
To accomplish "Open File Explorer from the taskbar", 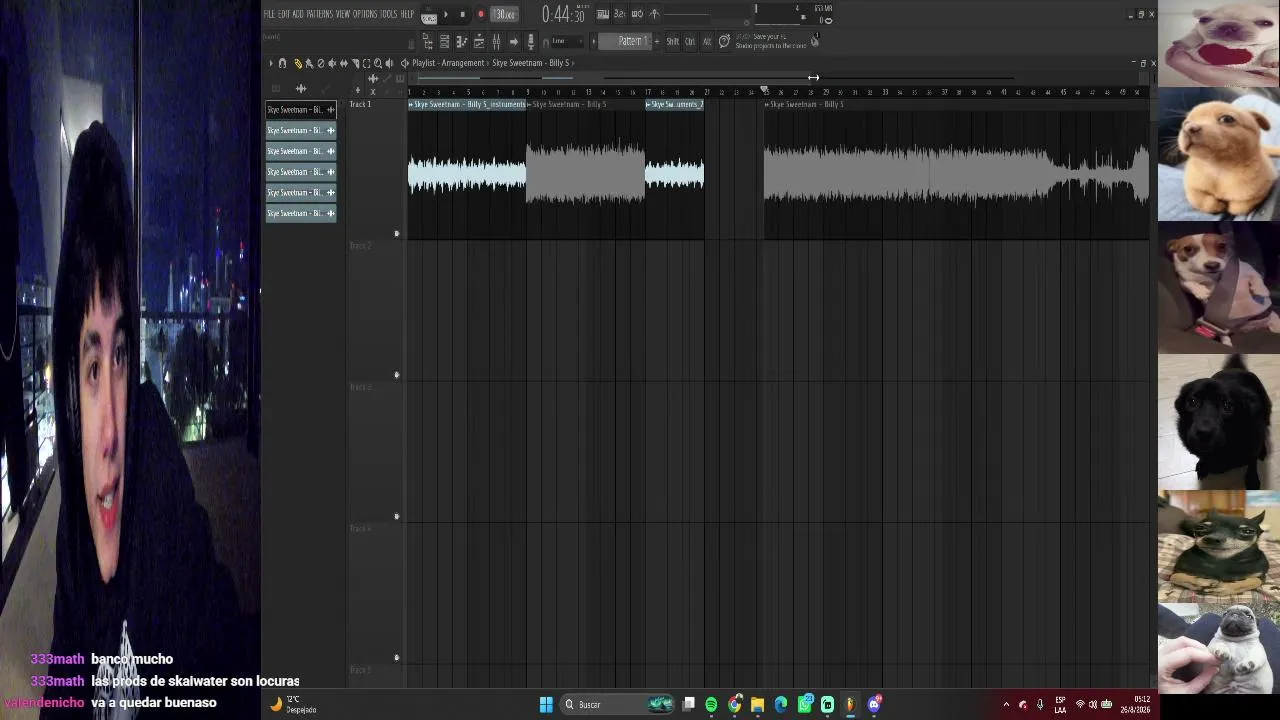I will pyautogui.click(x=758, y=705).
